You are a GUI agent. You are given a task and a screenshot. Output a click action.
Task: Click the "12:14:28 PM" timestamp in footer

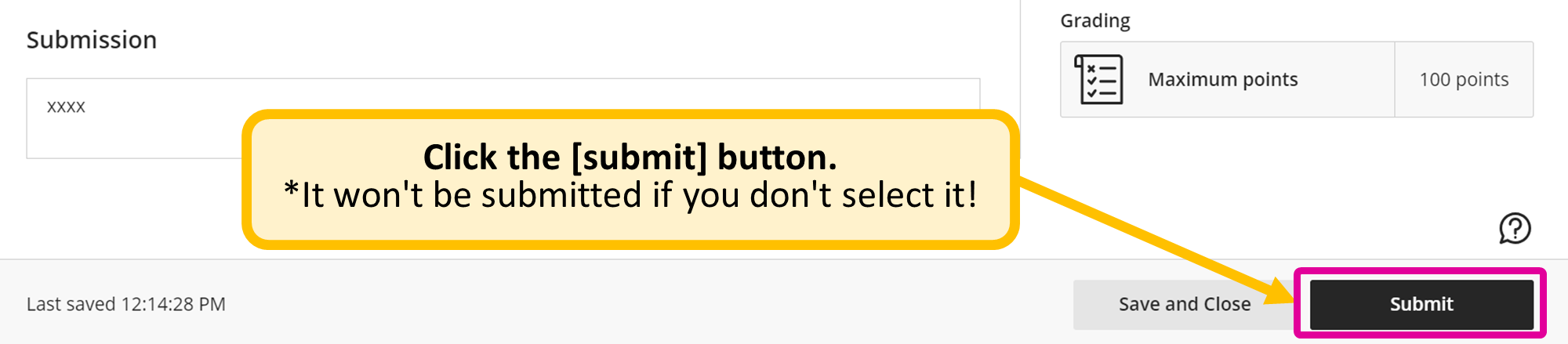click(173, 304)
